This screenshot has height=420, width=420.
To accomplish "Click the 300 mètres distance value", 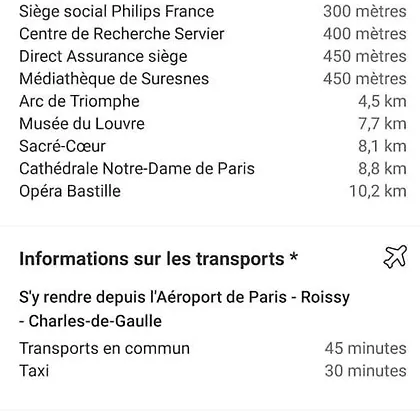I will pos(365,11).
